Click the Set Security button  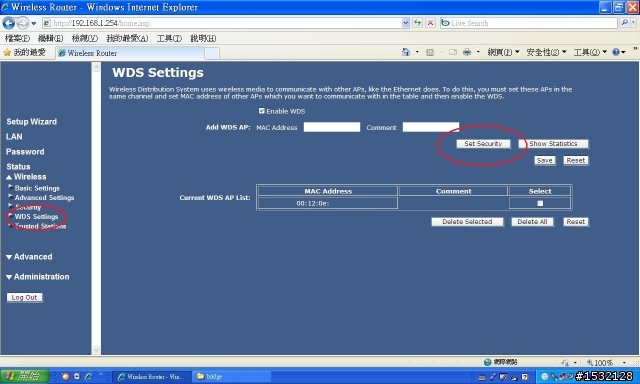(483, 144)
